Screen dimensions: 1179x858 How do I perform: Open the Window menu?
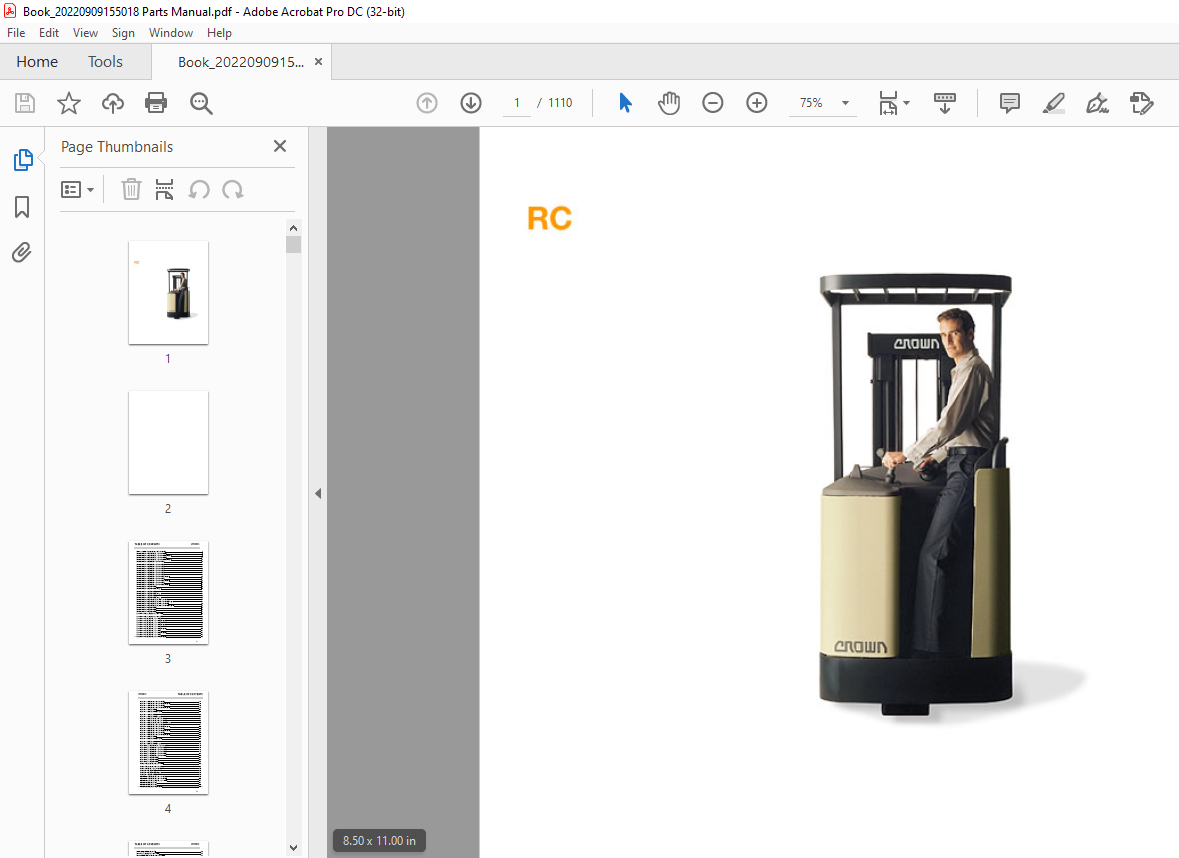pos(171,33)
